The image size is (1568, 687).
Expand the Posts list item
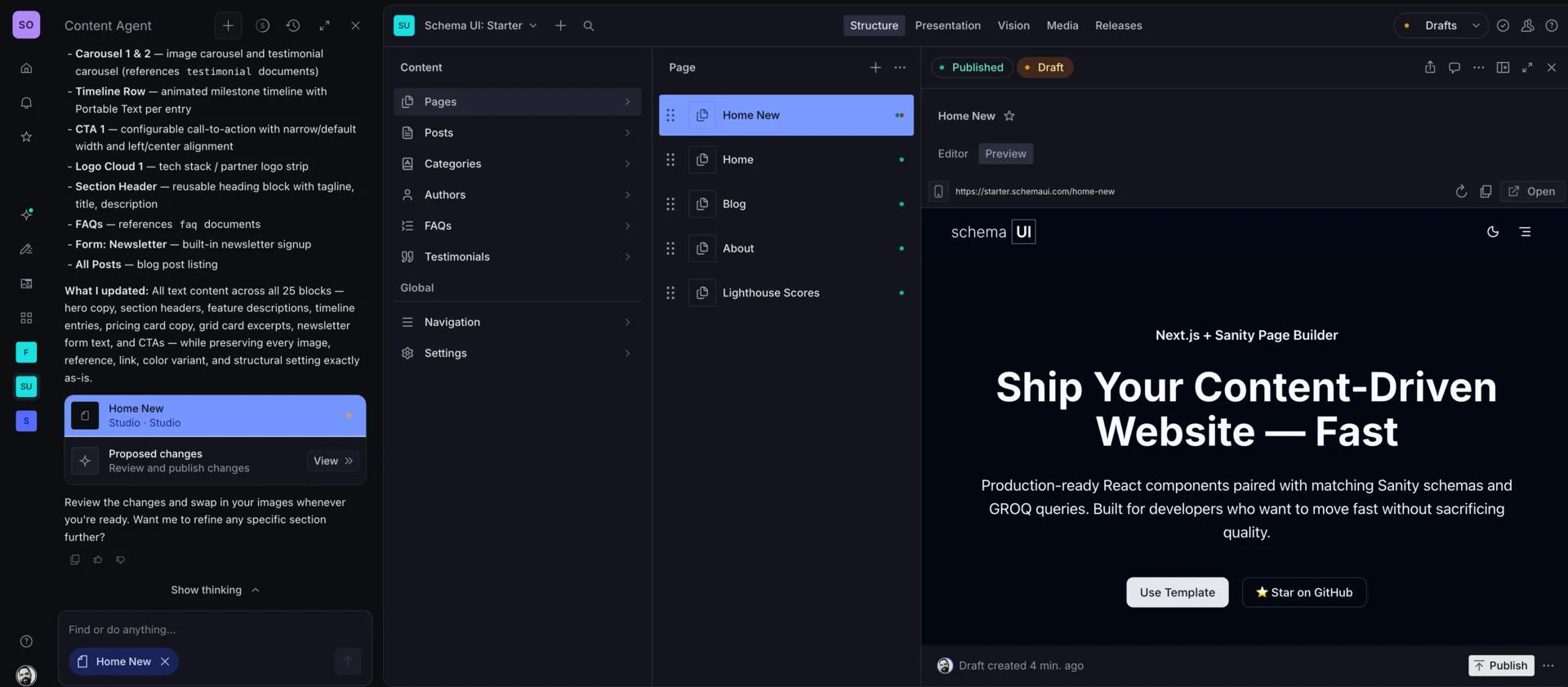(517, 132)
